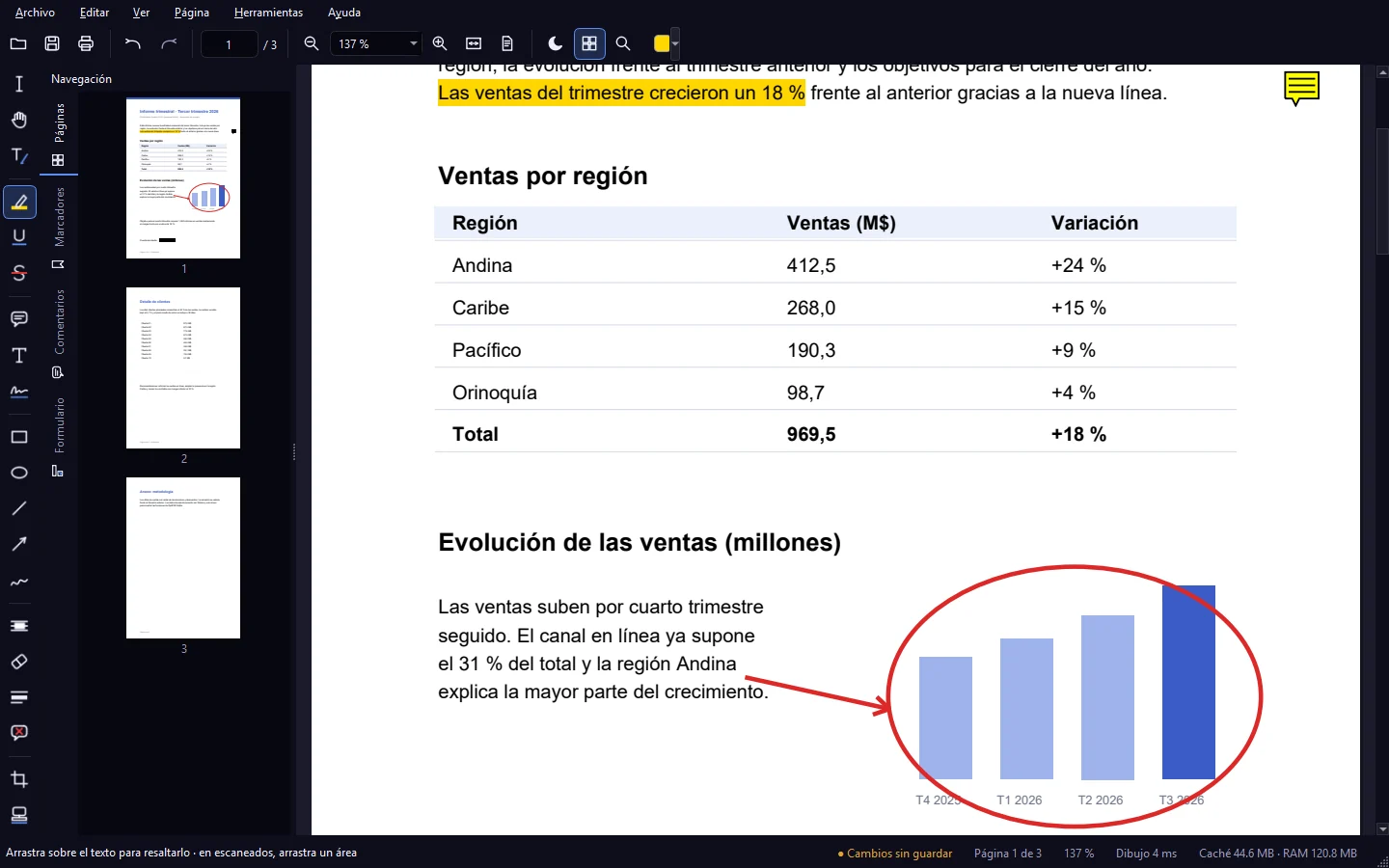Click the delete comments icon
The width and height of the screenshot is (1389, 868).
[x=19, y=733]
